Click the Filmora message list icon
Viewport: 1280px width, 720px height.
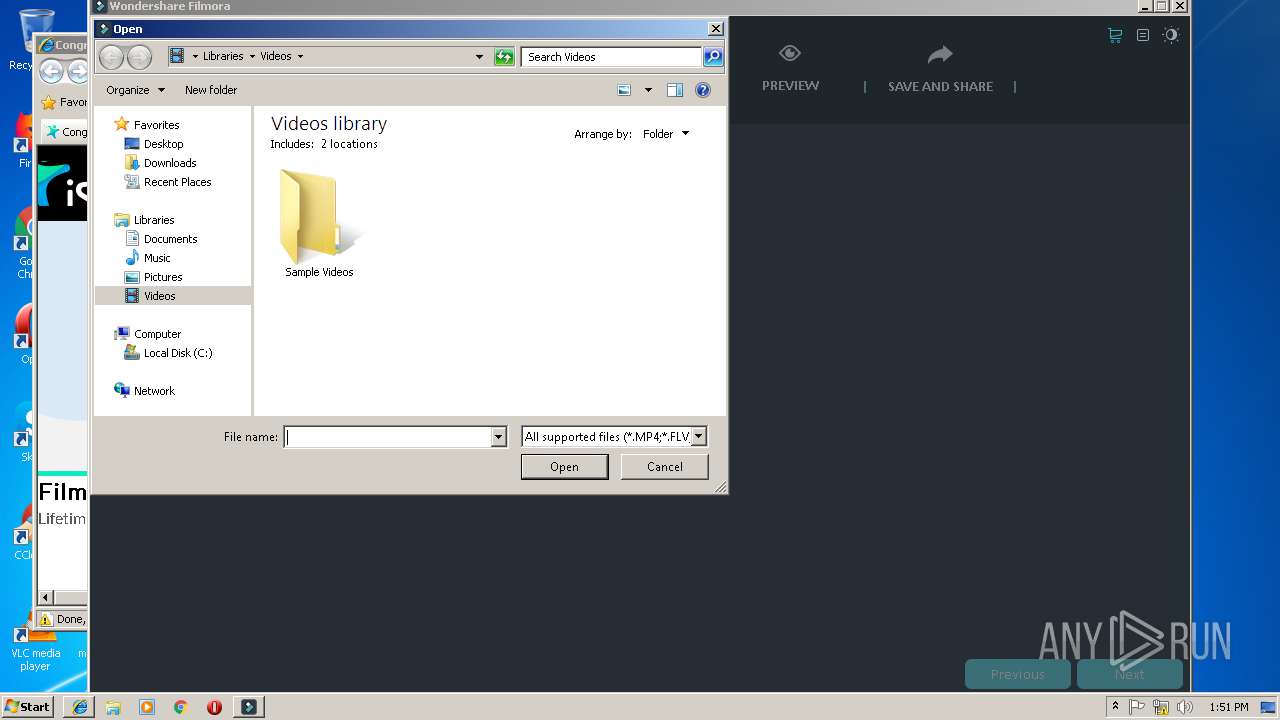[x=1143, y=35]
